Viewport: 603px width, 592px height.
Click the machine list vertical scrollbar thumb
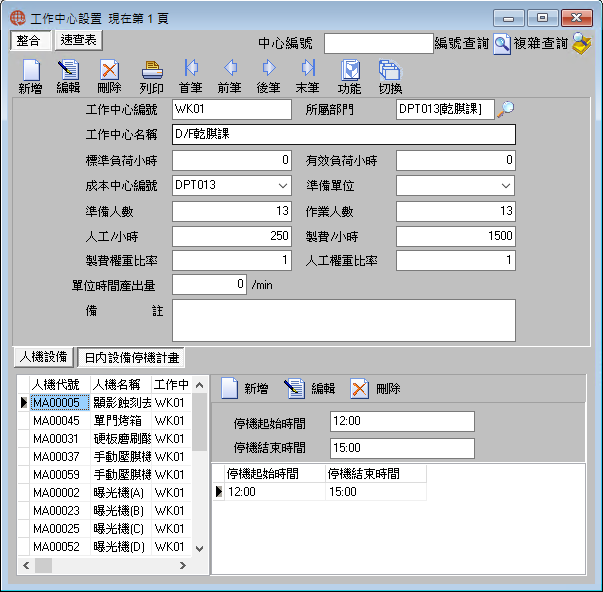(200, 422)
